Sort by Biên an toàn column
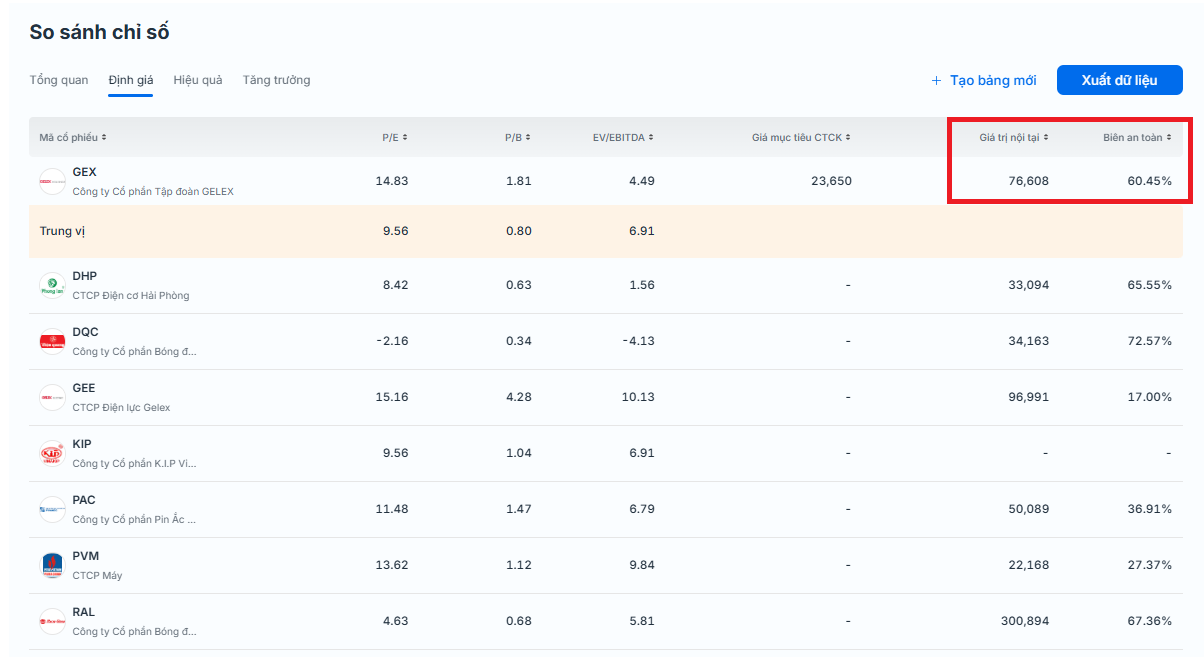 point(1137,137)
